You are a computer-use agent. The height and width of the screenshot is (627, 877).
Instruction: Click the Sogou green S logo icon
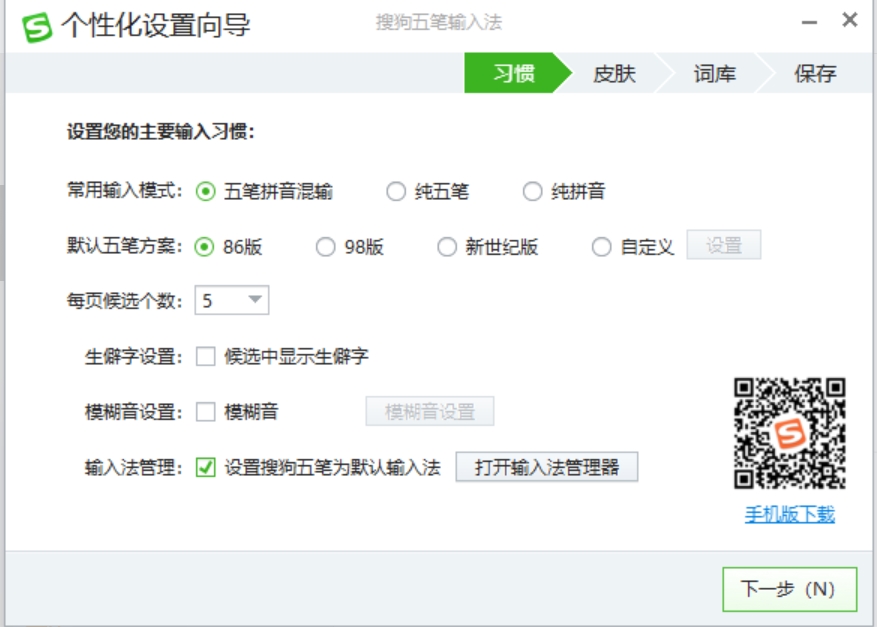[x=37, y=27]
